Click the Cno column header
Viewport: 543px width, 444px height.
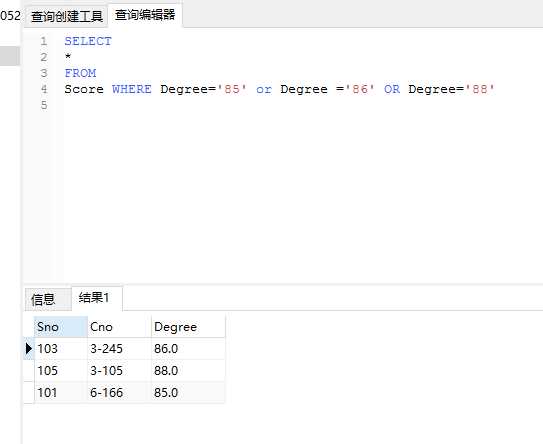(x=119, y=327)
